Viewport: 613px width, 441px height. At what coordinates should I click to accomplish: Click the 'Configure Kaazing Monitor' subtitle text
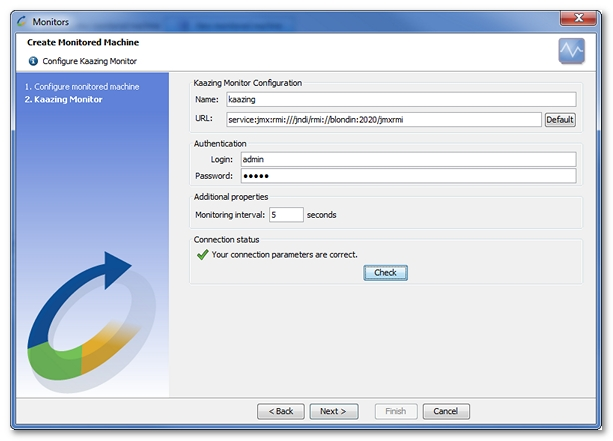90,61
